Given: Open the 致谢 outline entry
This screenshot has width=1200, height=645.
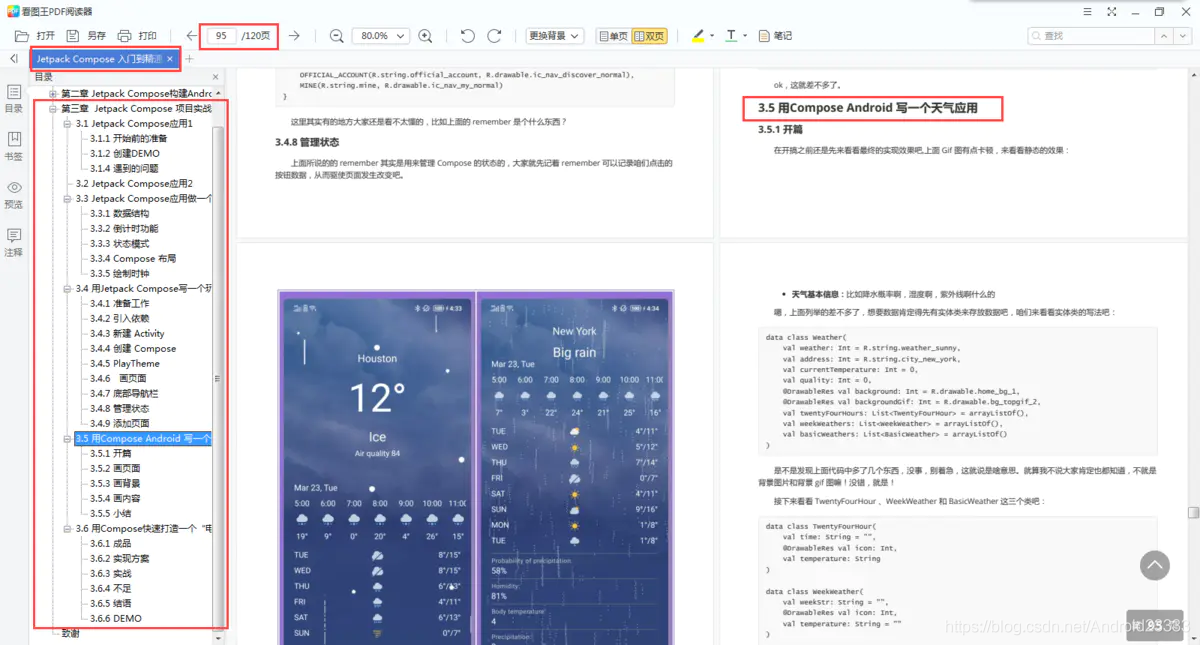Looking at the screenshot, I should coord(70,633).
